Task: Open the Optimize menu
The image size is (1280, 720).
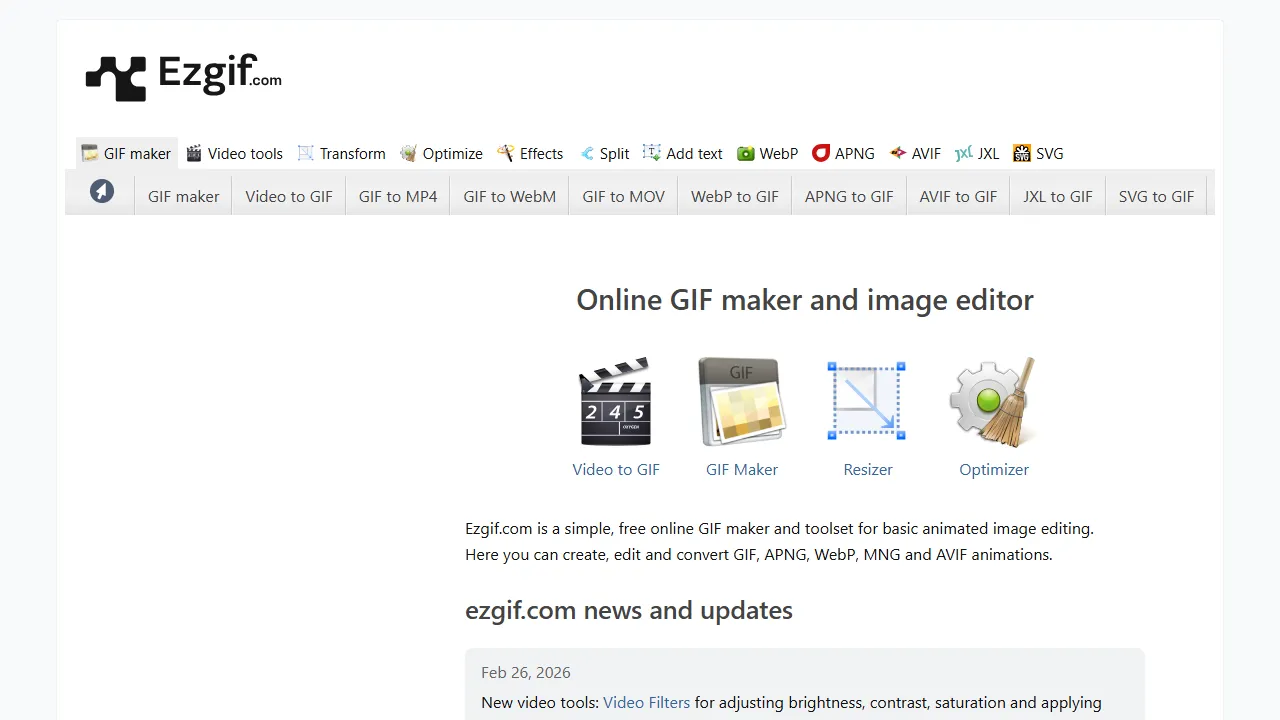Action: (441, 153)
